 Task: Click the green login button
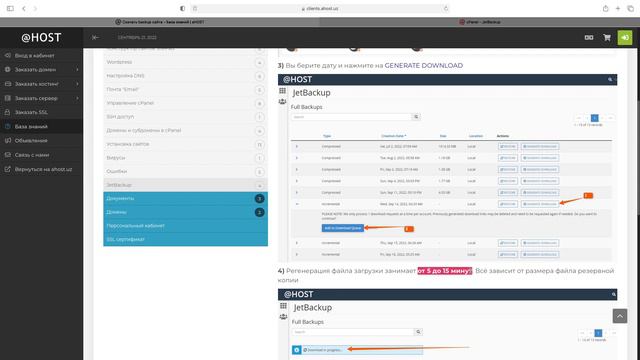[624, 38]
